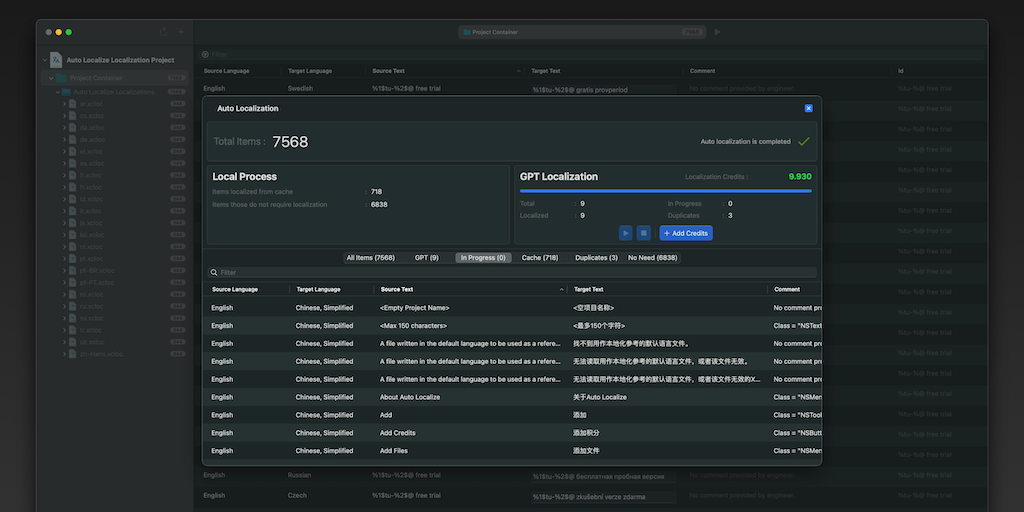The height and width of the screenshot is (512, 1024).
Task: Close the Auto Localization dialog
Action: click(808, 108)
